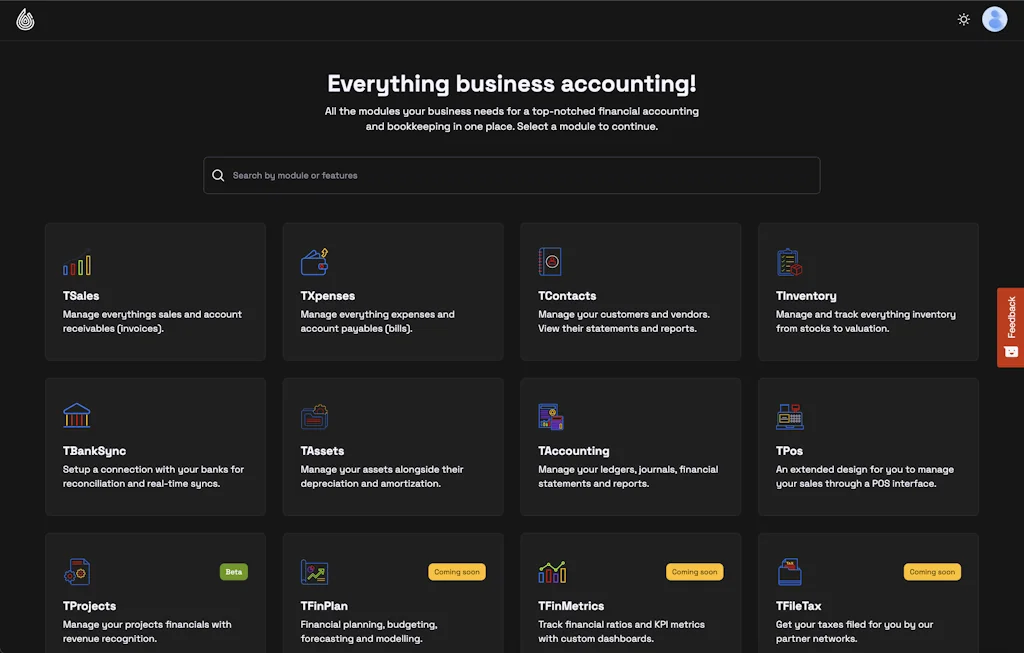Select the TPos cash register icon
Viewport: 1024px width, 653px height.
[789, 416]
